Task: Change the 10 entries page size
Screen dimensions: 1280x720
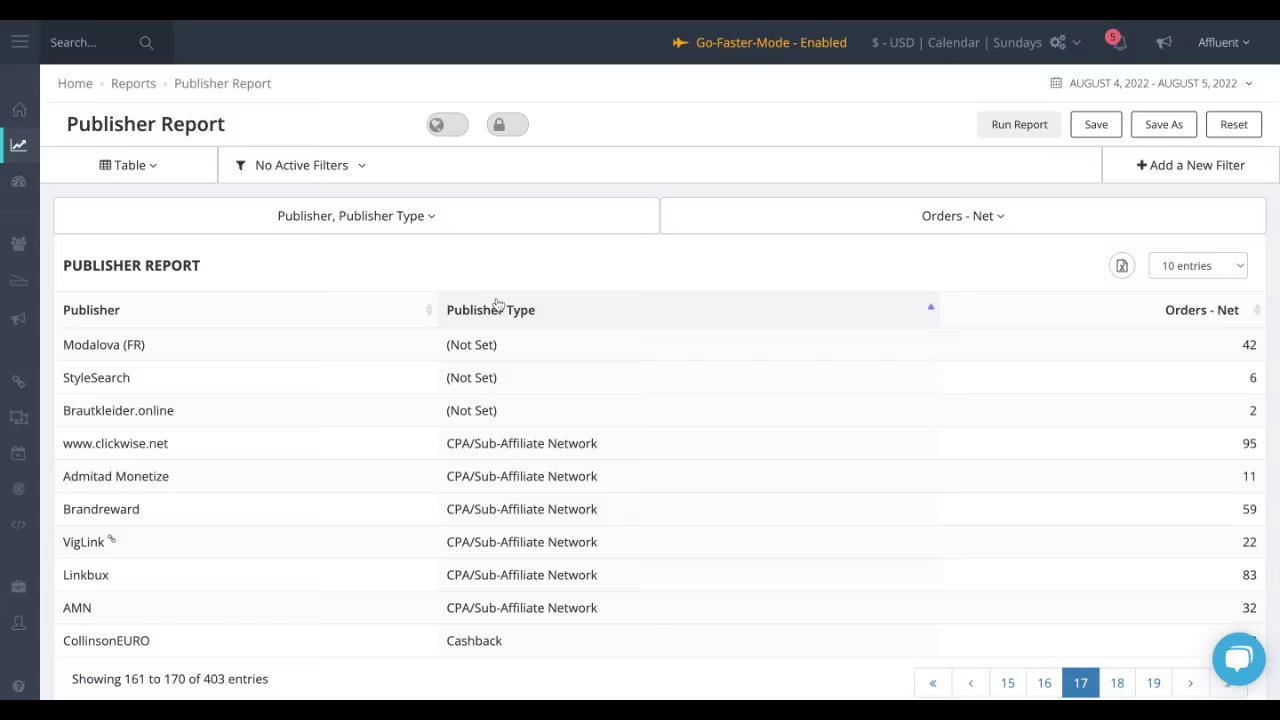Action: point(1198,266)
